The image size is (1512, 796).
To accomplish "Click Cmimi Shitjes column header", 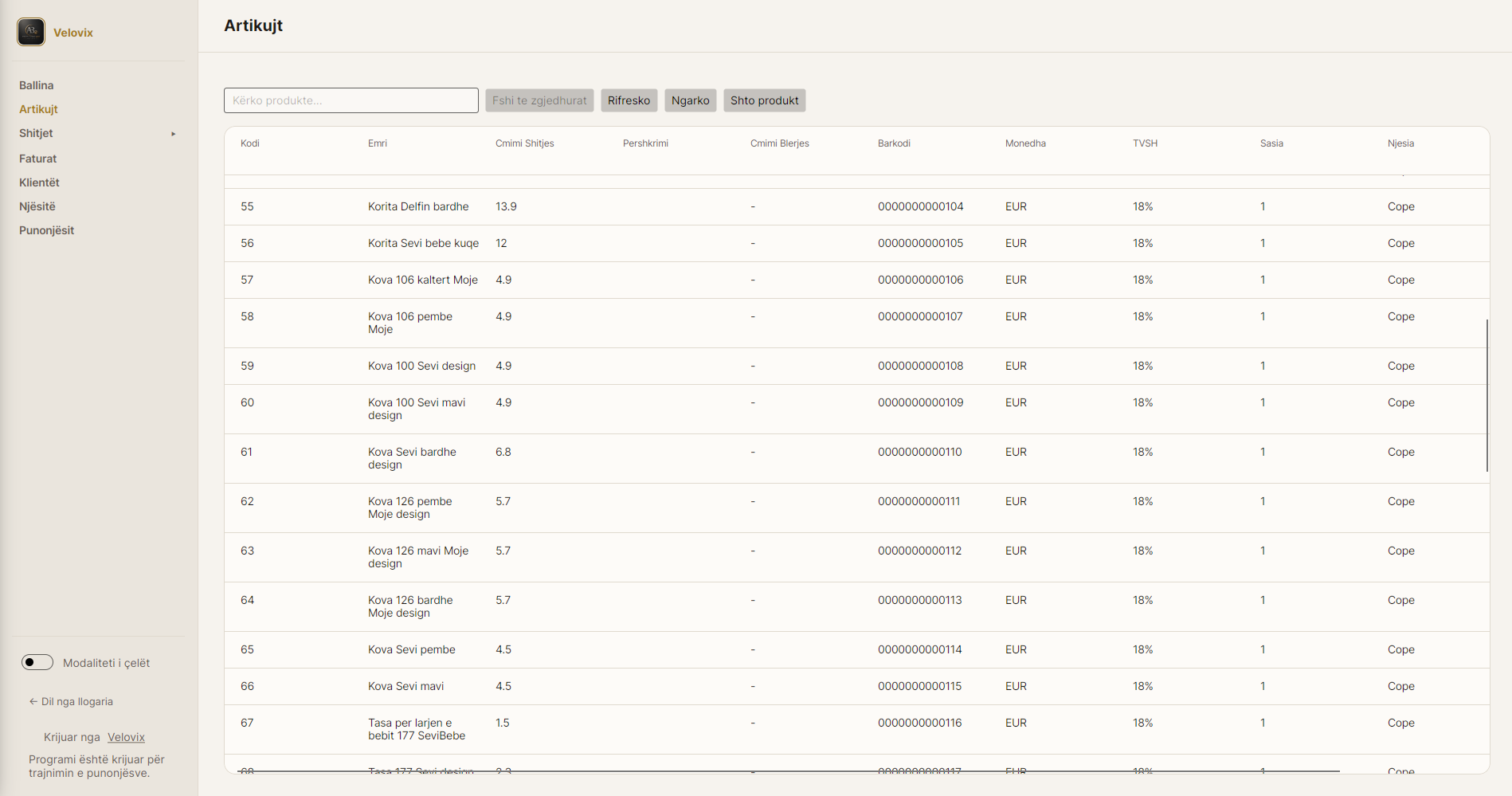I will coord(524,143).
